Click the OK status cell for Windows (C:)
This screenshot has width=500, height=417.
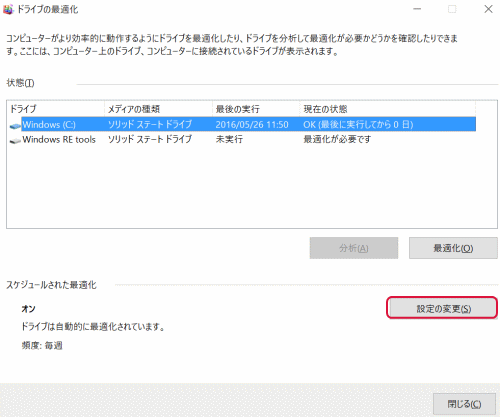[x=358, y=125]
